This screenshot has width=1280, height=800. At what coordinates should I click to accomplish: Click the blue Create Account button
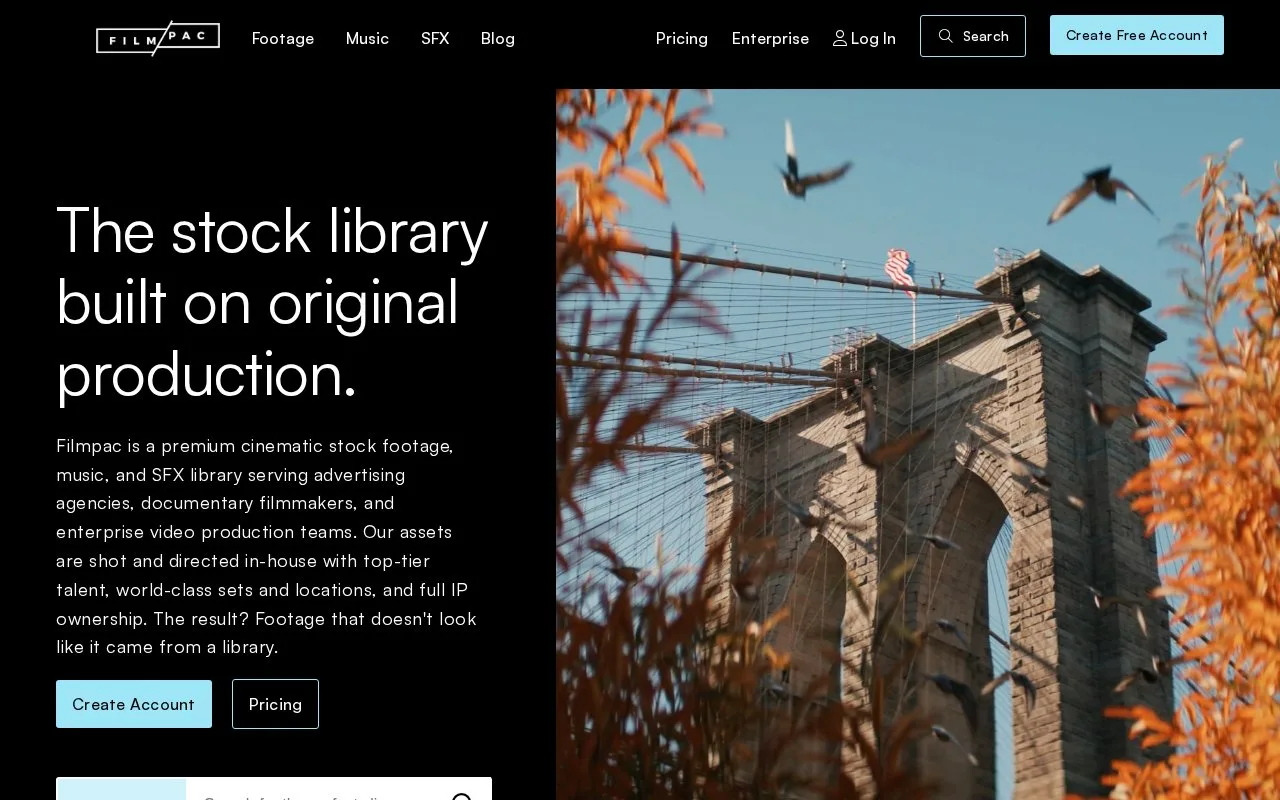coord(134,704)
